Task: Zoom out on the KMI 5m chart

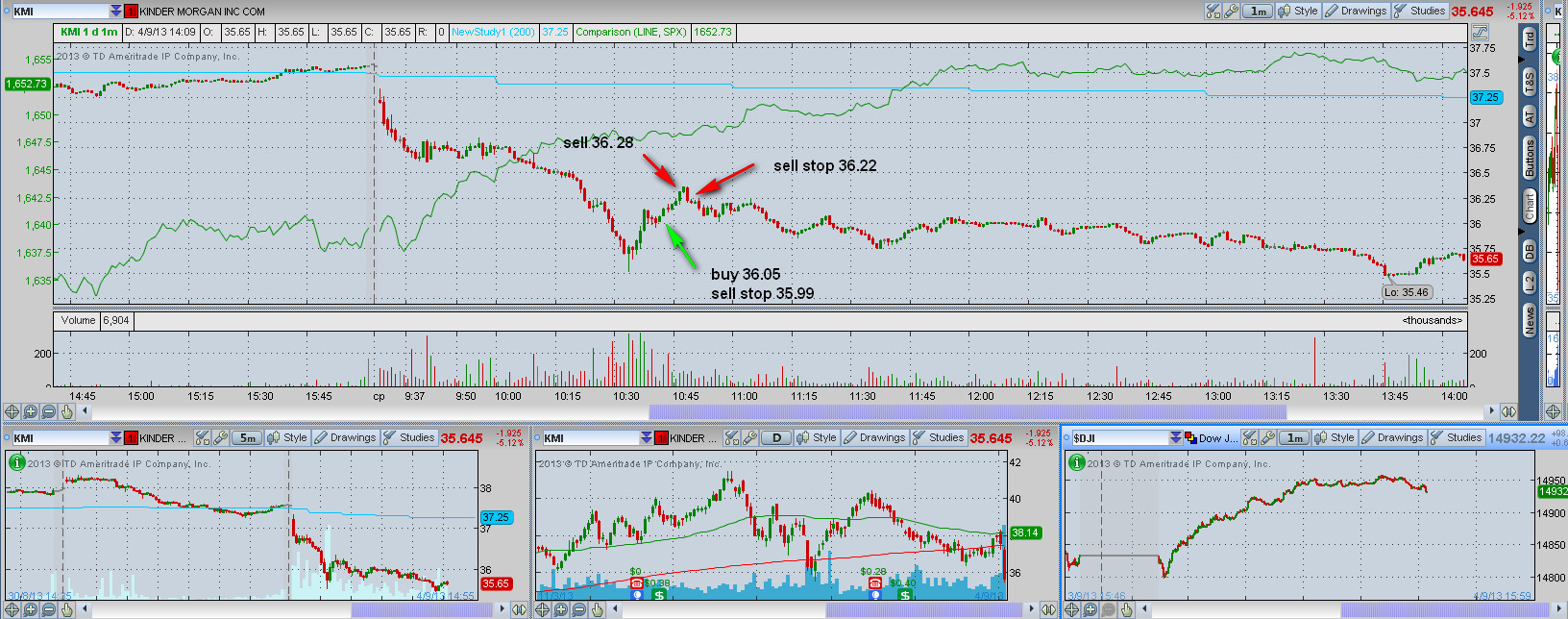Action: click(x=49, y=609)
